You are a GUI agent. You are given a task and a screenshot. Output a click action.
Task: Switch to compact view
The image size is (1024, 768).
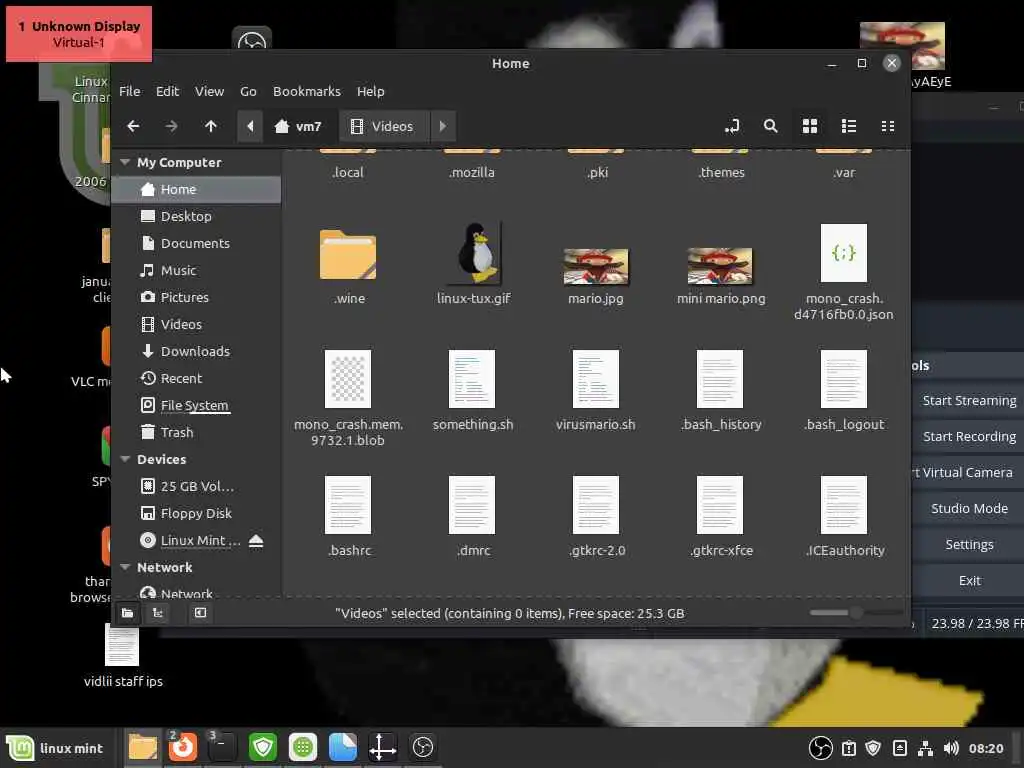(888, 126)
